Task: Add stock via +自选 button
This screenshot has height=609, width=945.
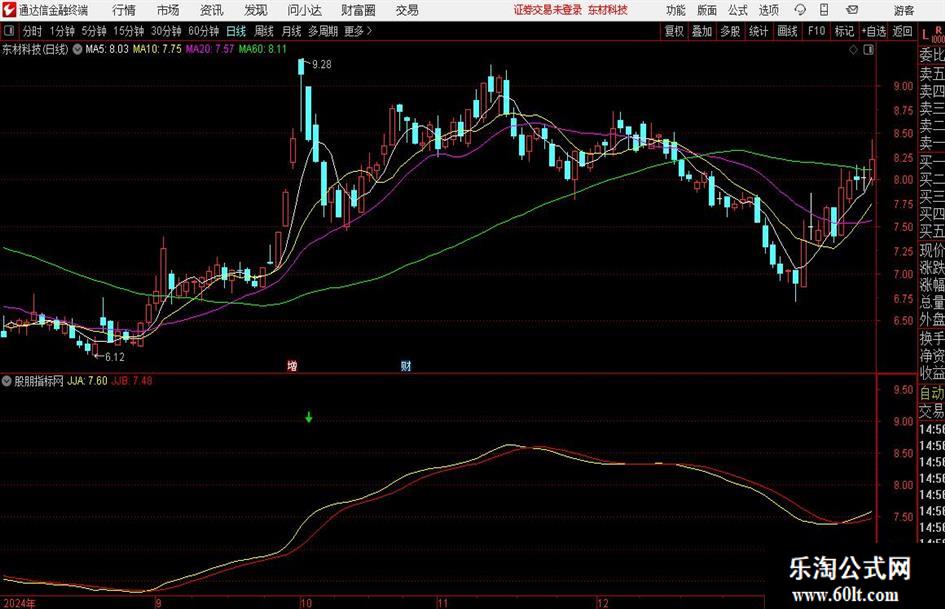Action: point(874,31)
